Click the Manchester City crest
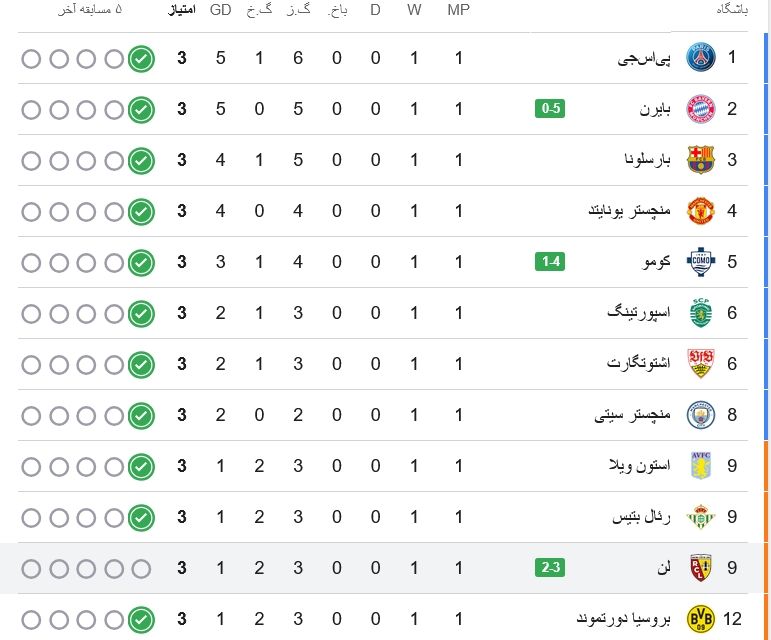Viewport: 771px width, 640px height. [700, 415]
